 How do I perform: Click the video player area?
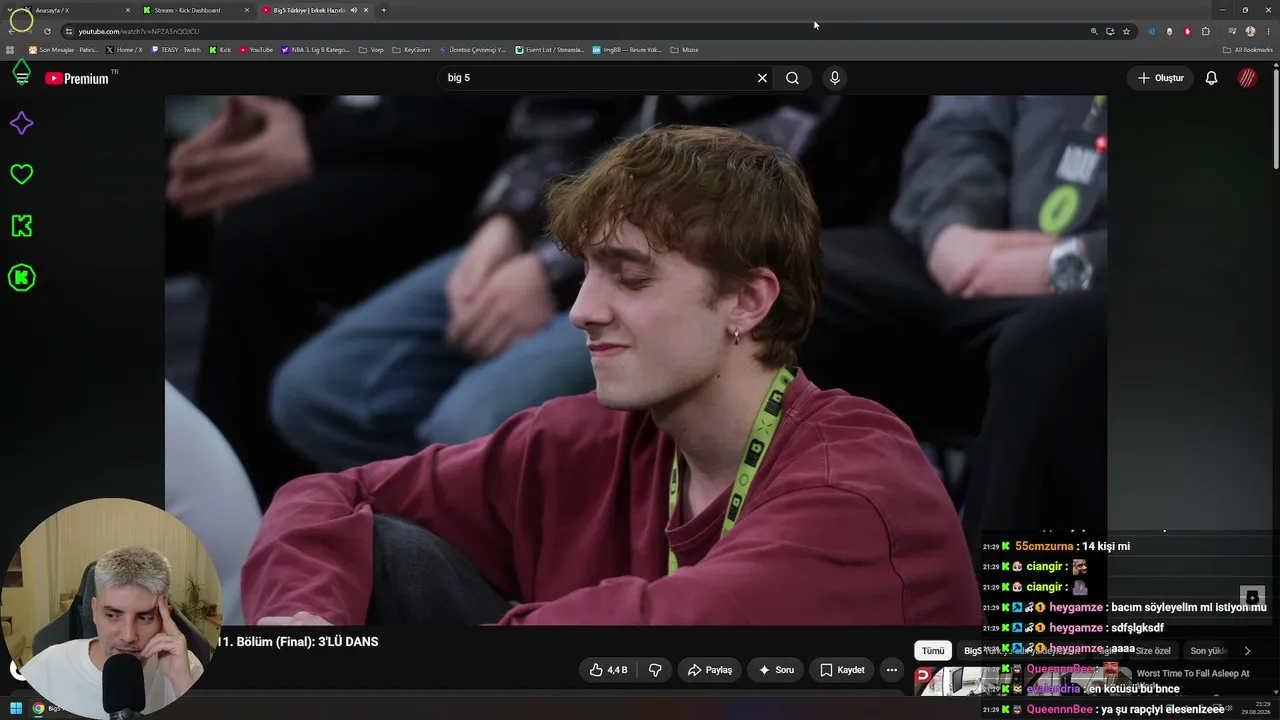pyautogui.click(x=636, y=360)
